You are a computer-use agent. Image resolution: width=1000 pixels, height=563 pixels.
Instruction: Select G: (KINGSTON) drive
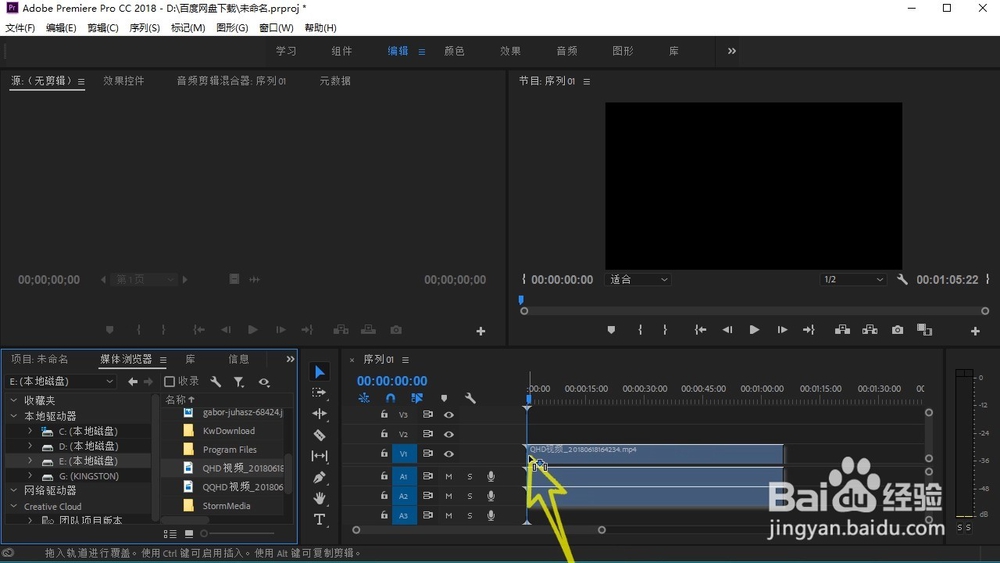click(89, 476)
